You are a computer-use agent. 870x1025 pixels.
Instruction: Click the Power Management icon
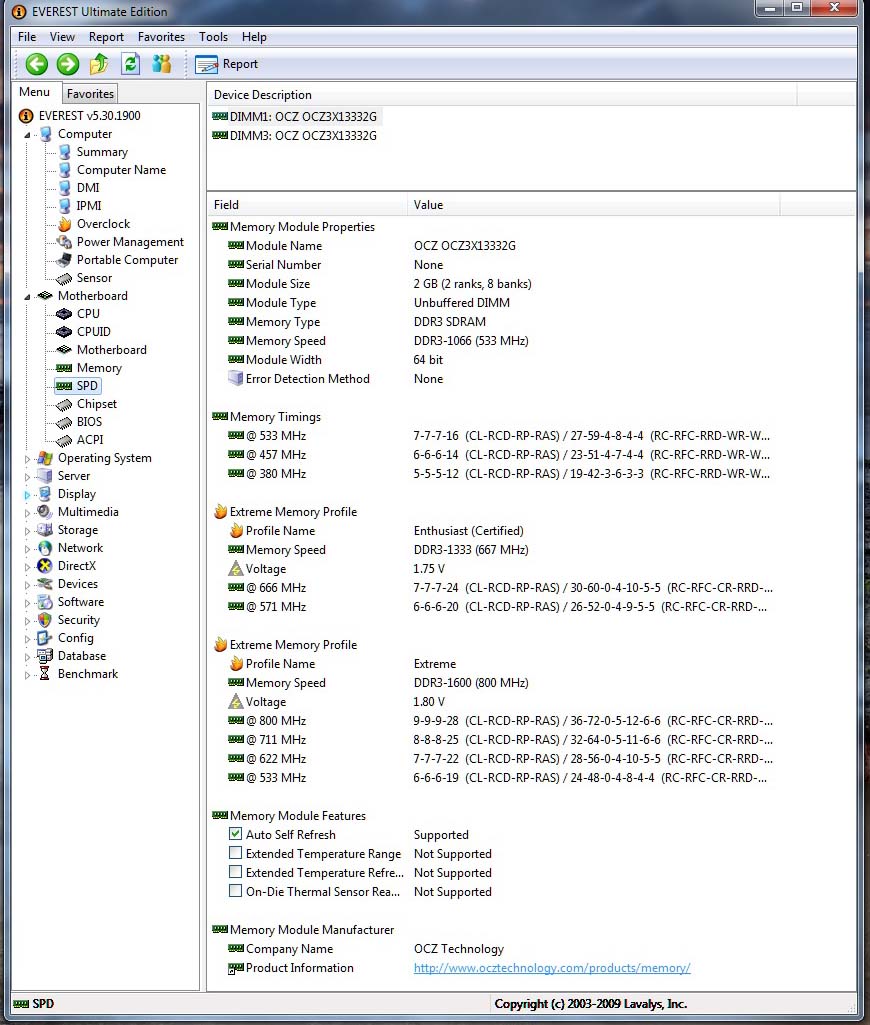click(64, 242)
